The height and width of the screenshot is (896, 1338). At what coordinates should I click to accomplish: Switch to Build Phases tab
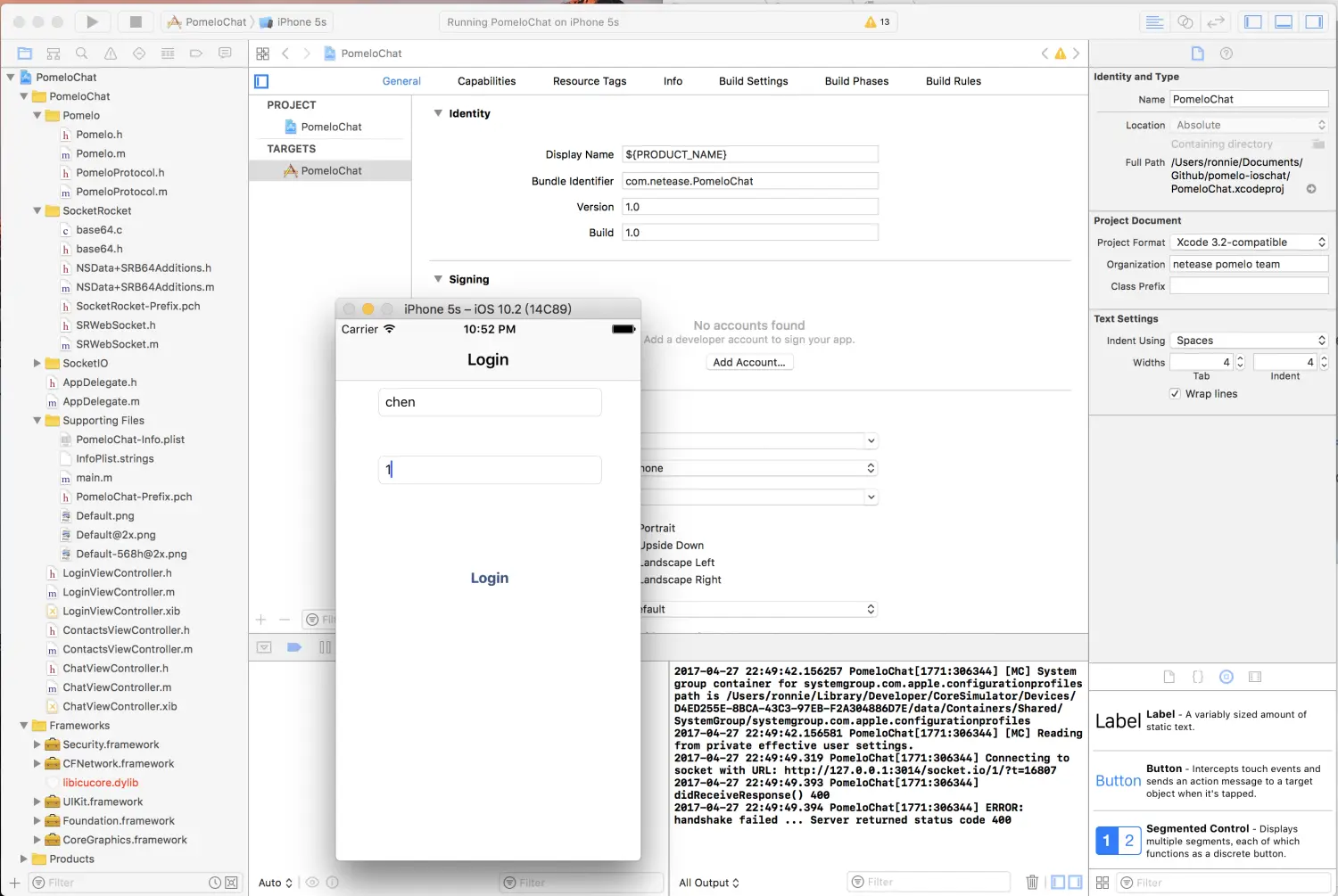click(x=856, y=81)
